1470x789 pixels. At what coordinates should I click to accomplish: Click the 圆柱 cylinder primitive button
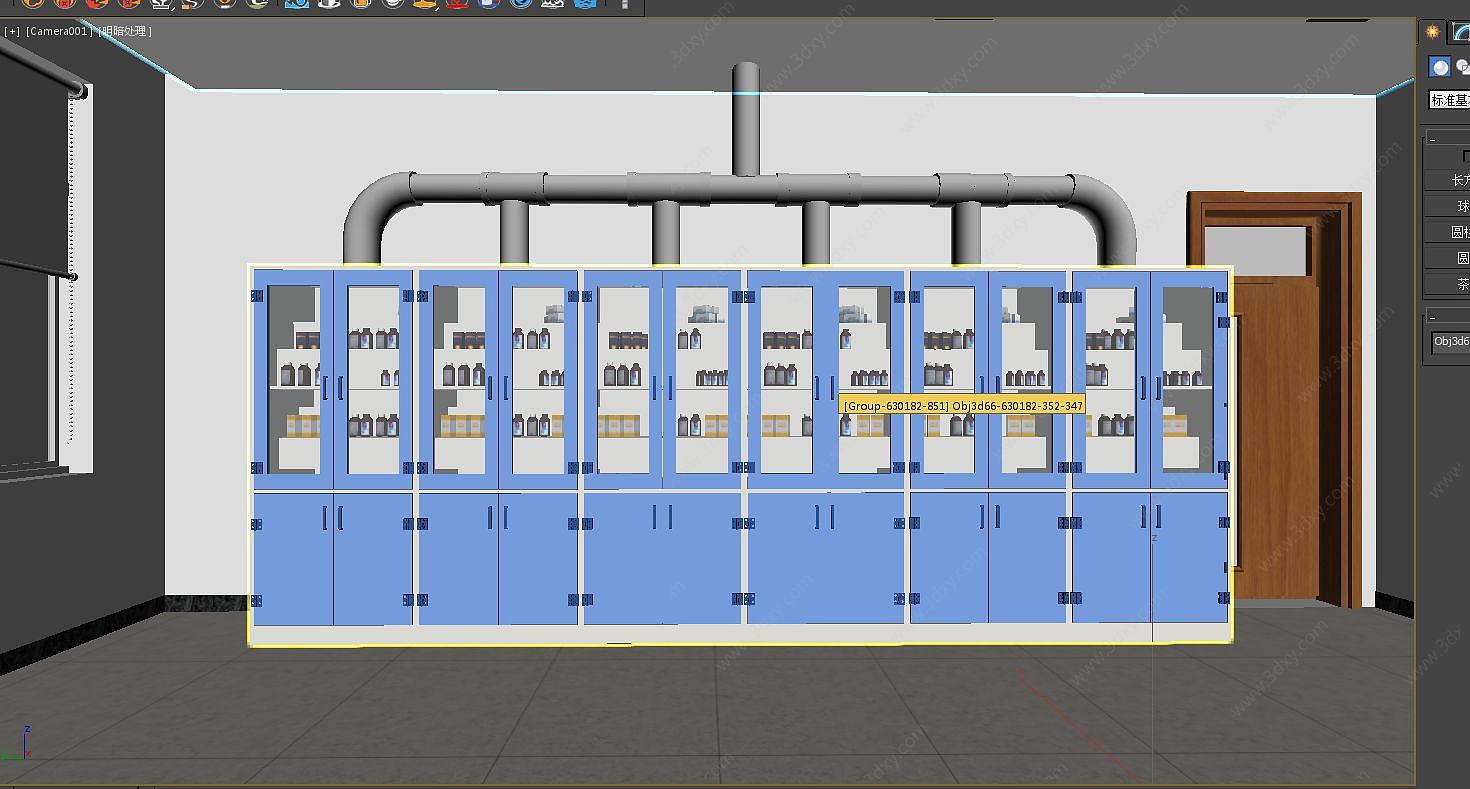(1449, 232)
